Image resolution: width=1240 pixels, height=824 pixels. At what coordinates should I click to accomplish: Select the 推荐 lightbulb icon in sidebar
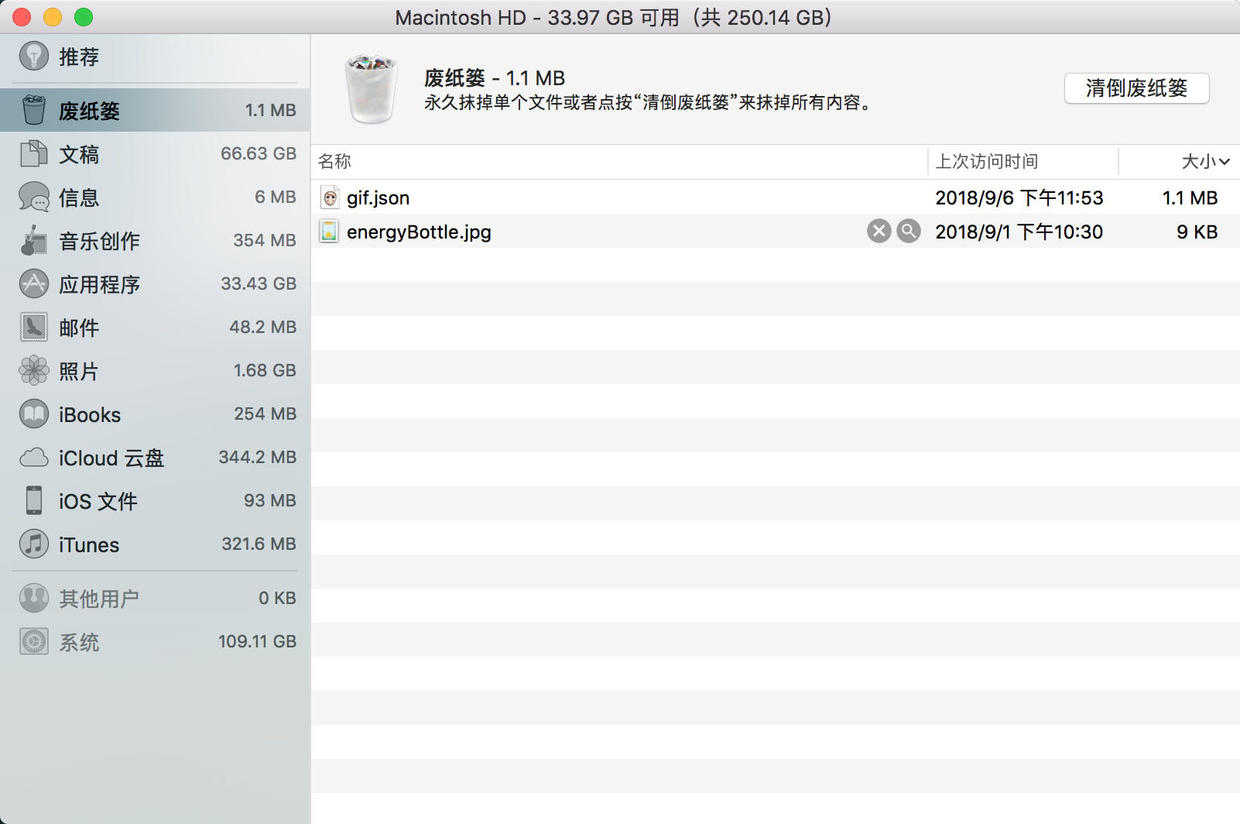(34, 56)
